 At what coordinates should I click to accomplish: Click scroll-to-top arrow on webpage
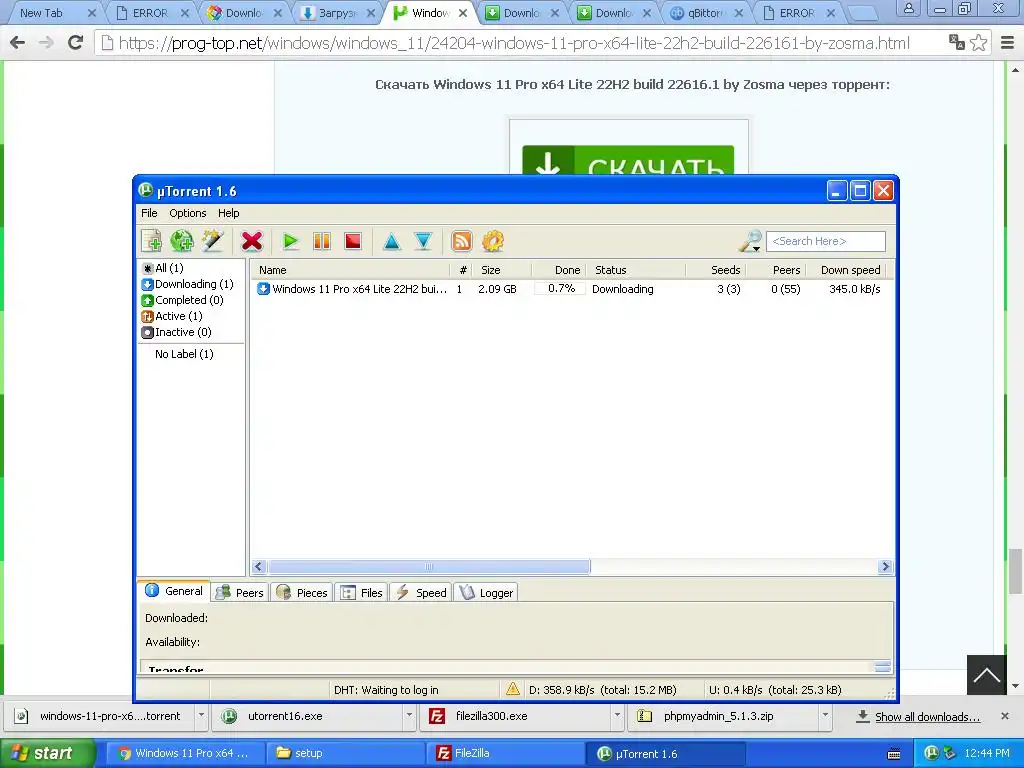coord(987,675)
